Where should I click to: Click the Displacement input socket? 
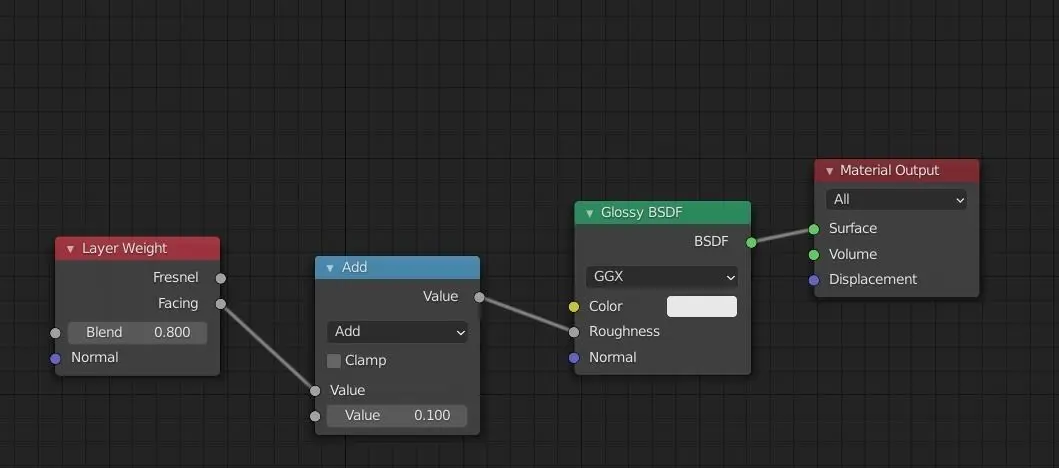(814, 280)
